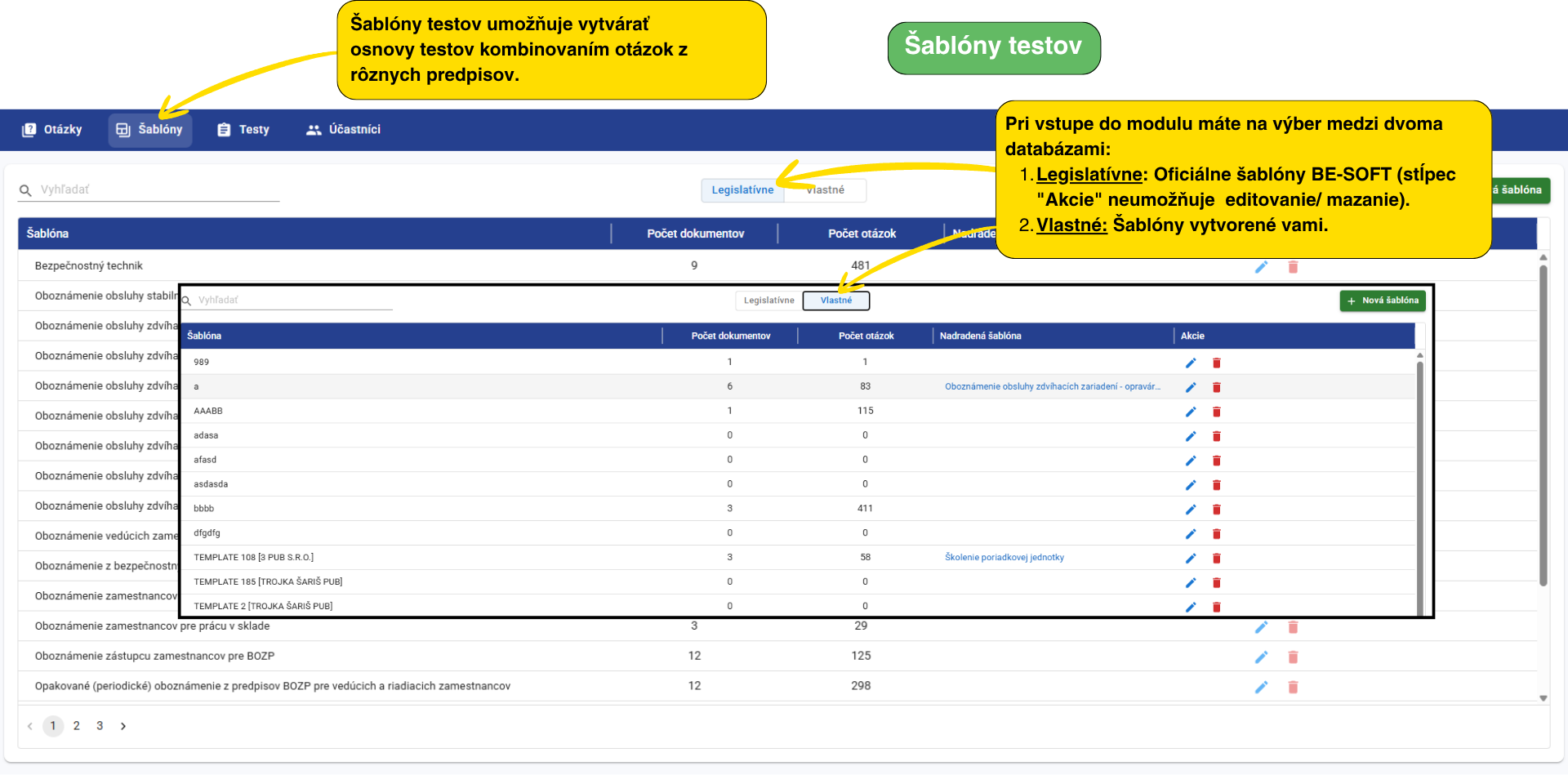Go to next page with chevron arrow
This screenshot has height=775, width=1568.
pos(123,726)
